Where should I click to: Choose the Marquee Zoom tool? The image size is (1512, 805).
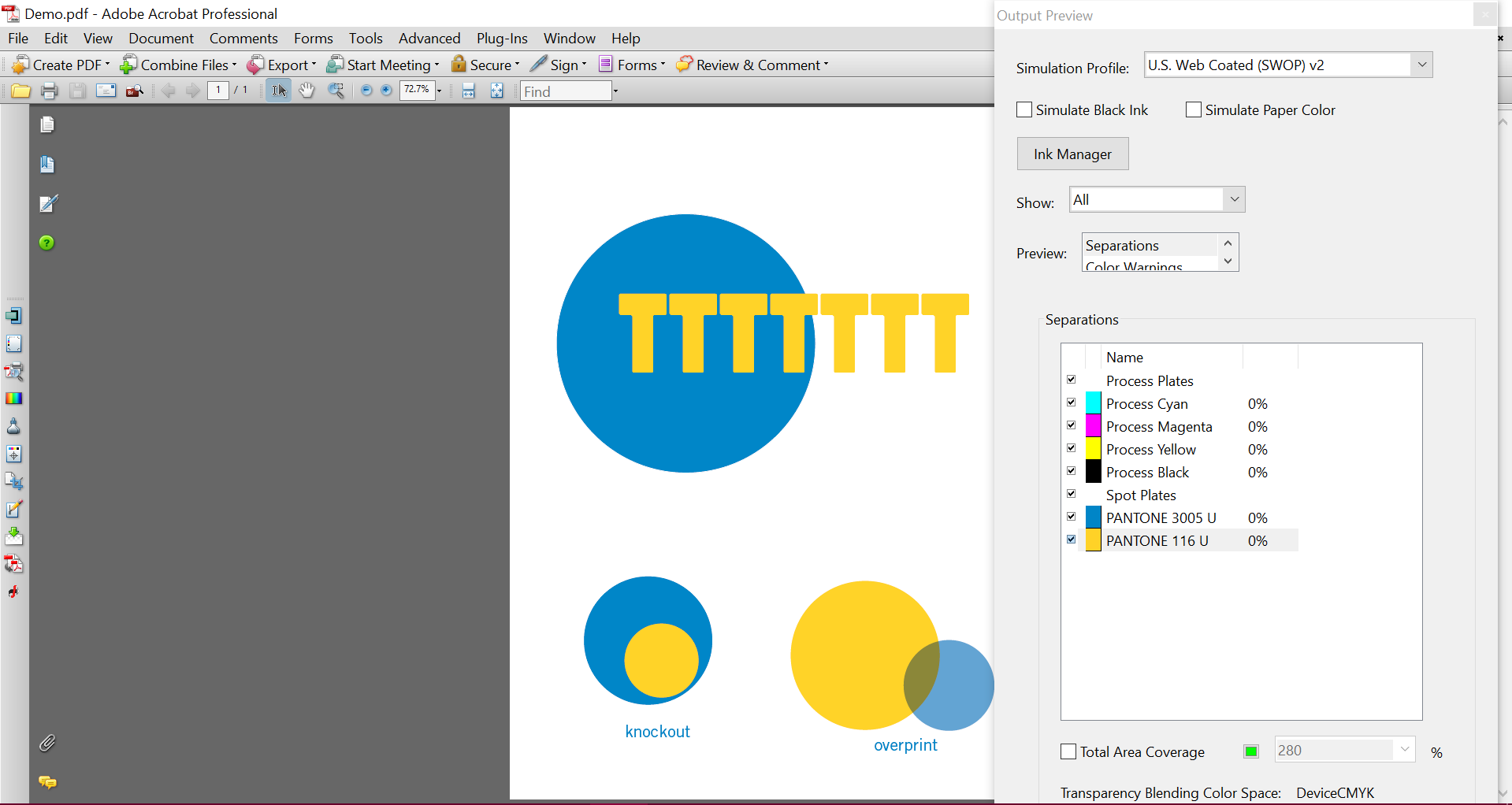336,91
